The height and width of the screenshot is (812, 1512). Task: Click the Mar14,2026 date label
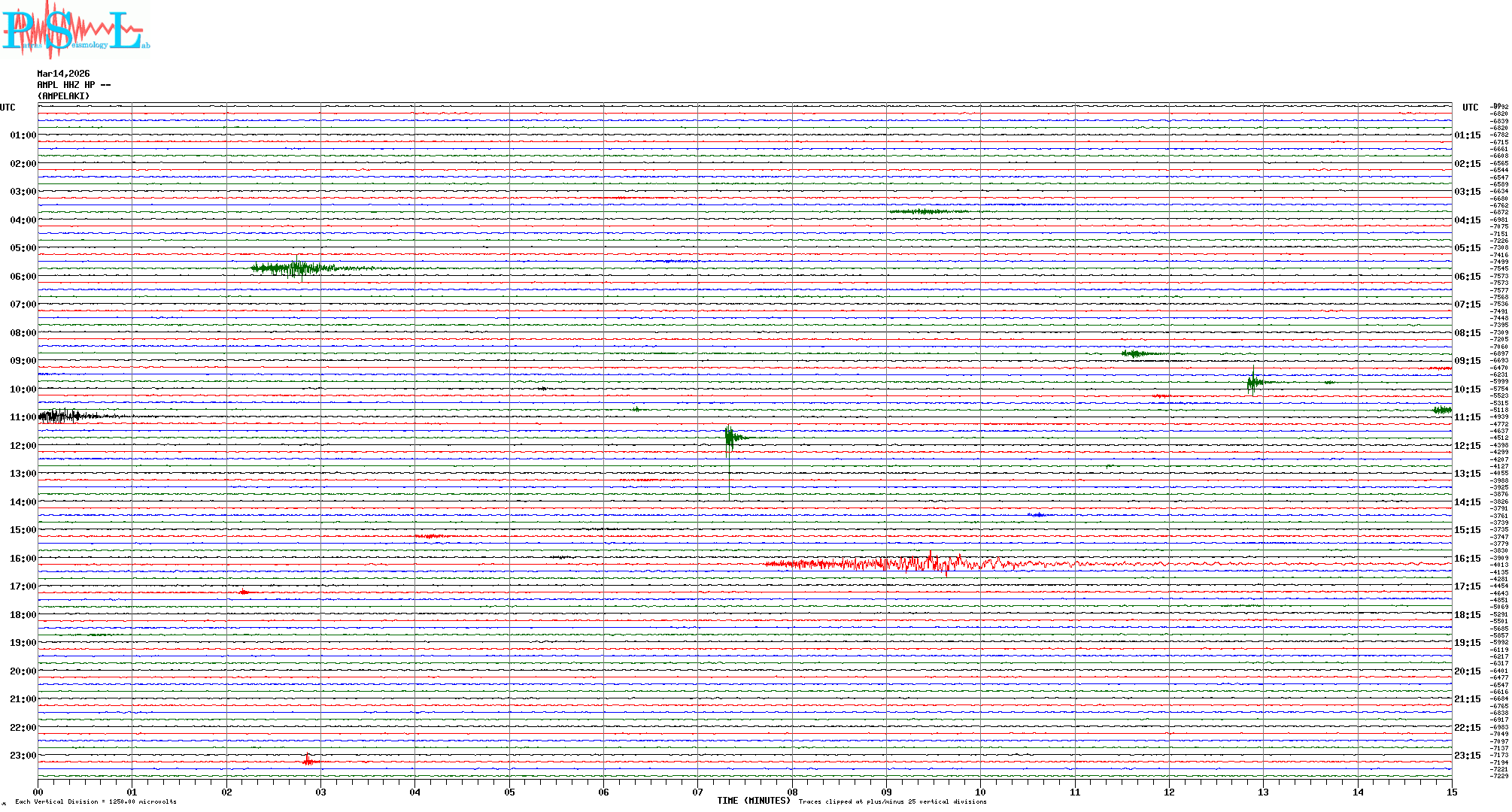pos(63,74)
